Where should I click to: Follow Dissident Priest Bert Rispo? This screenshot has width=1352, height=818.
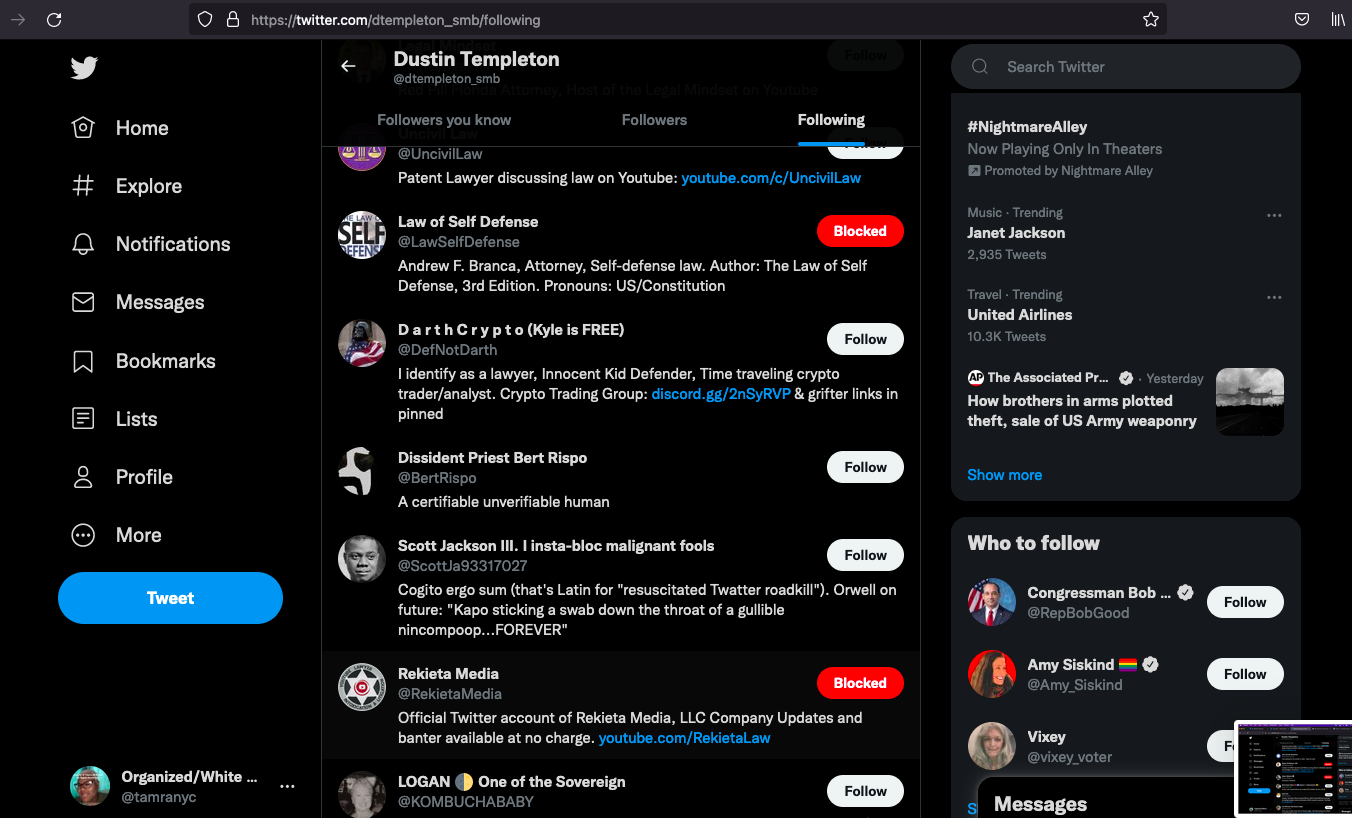point(864,467)
